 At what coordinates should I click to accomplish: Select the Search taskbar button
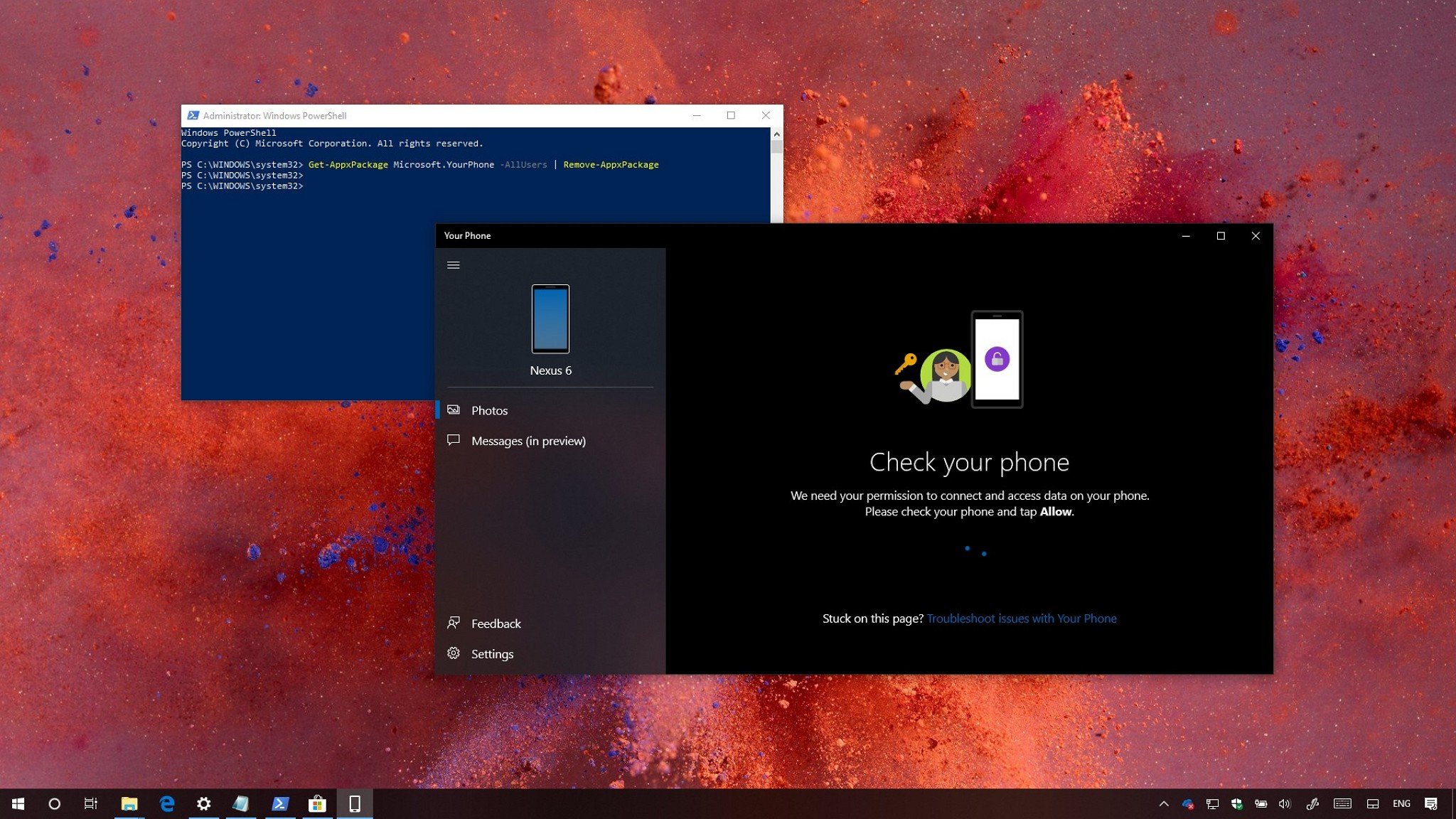53,804
